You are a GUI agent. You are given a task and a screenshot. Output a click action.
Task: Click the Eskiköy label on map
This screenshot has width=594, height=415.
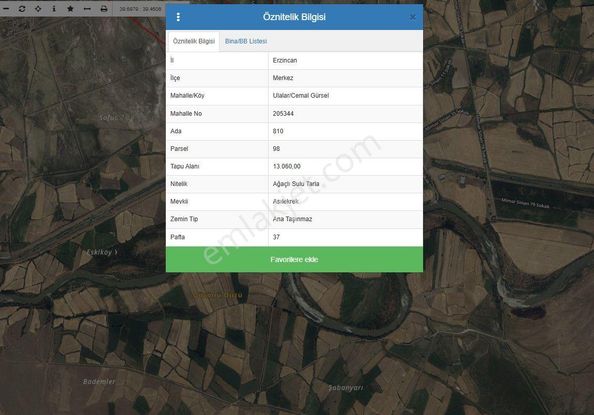[102, 252]
